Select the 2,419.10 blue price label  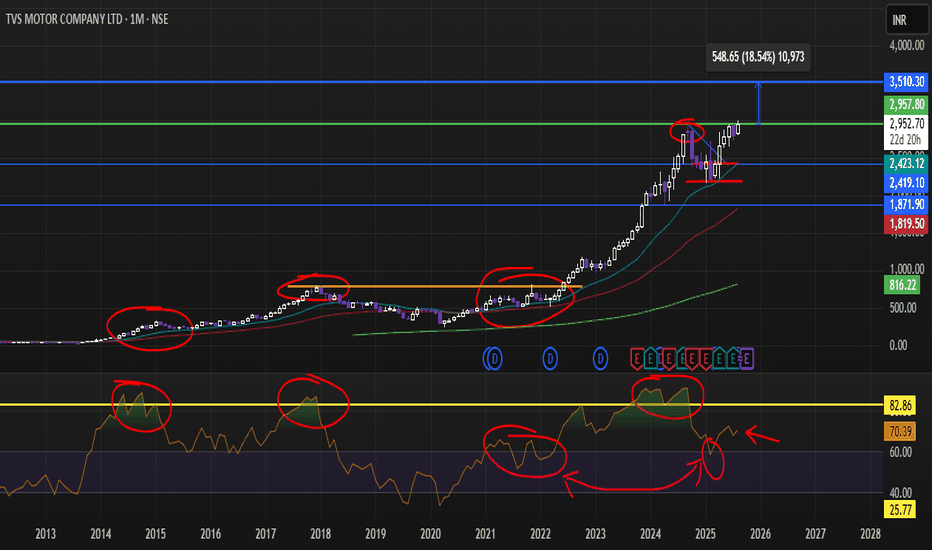point(906,183)
